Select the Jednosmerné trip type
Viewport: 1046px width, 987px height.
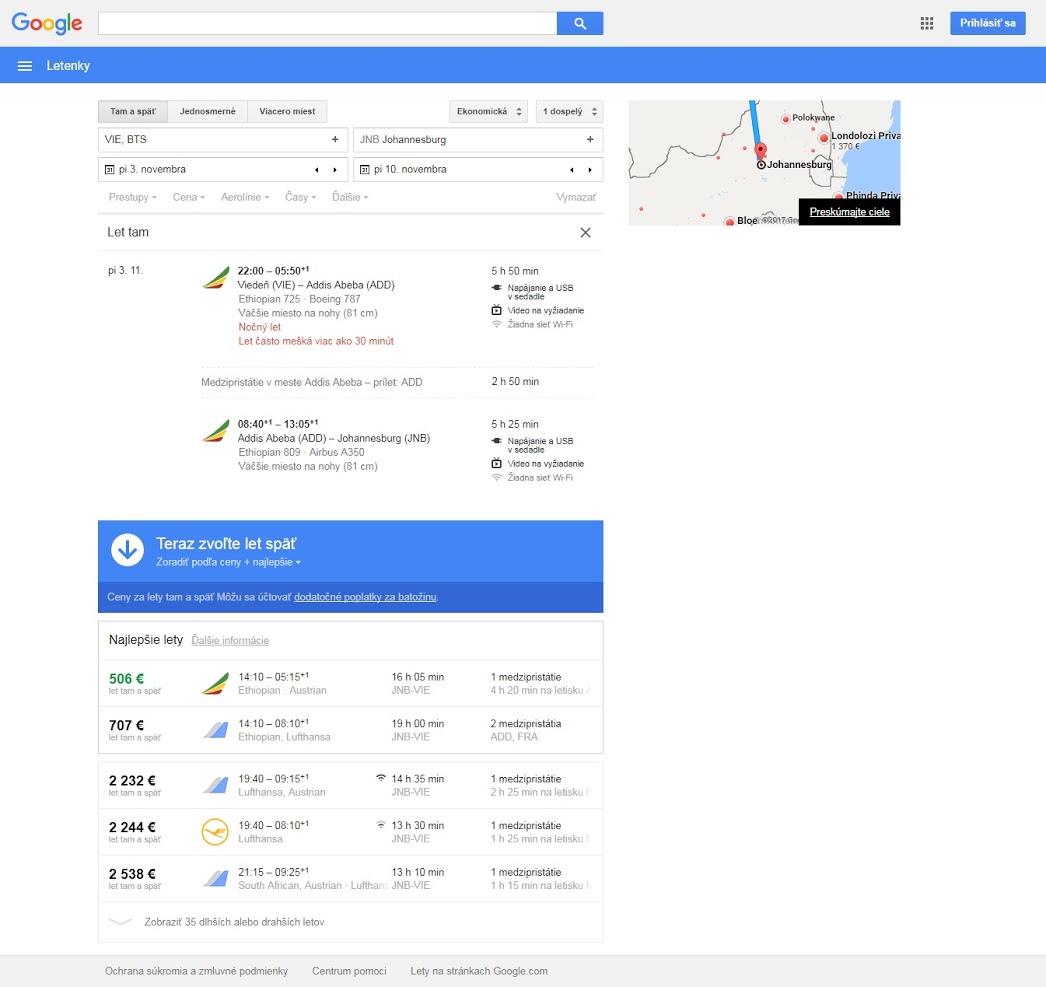tap(207, 111)
